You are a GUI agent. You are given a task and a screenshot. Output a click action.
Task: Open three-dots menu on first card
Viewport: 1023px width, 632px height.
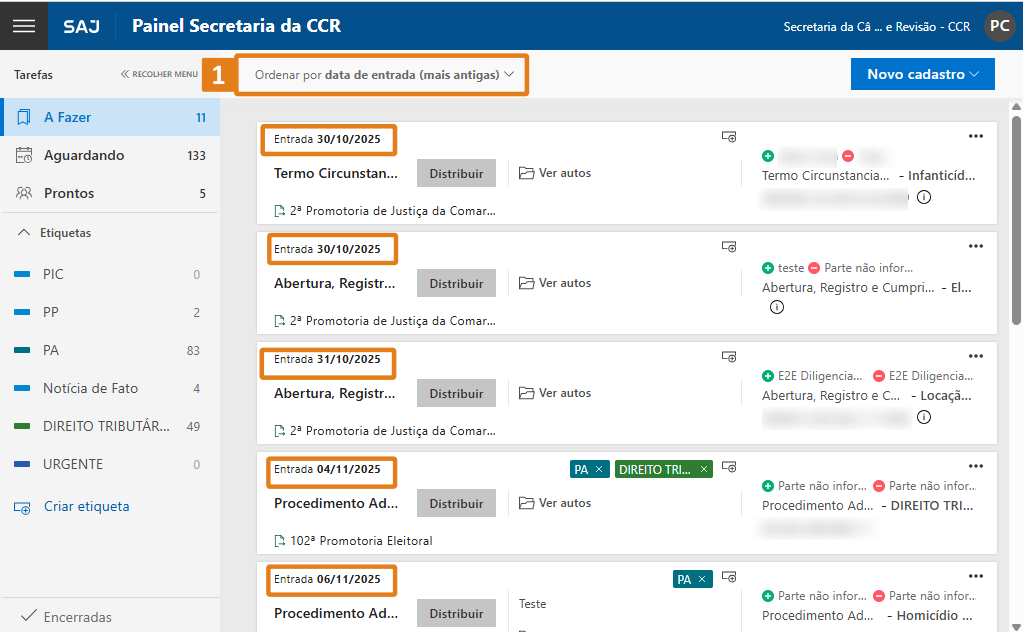click(975, 137)
